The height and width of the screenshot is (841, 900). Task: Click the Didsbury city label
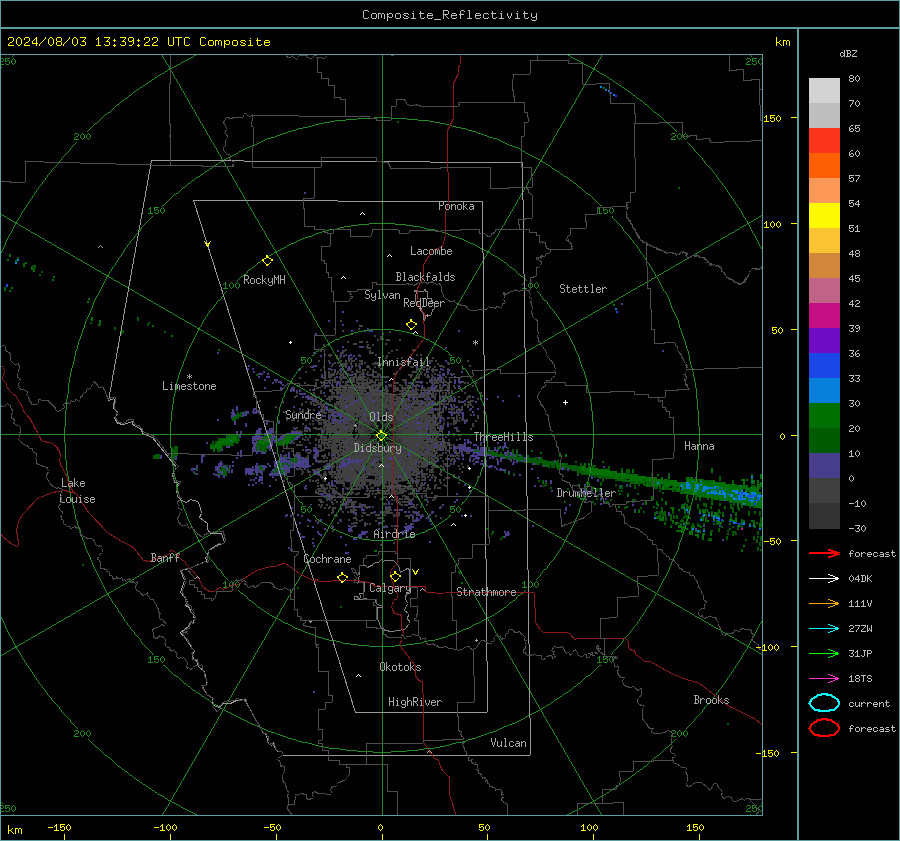point(377,448)
